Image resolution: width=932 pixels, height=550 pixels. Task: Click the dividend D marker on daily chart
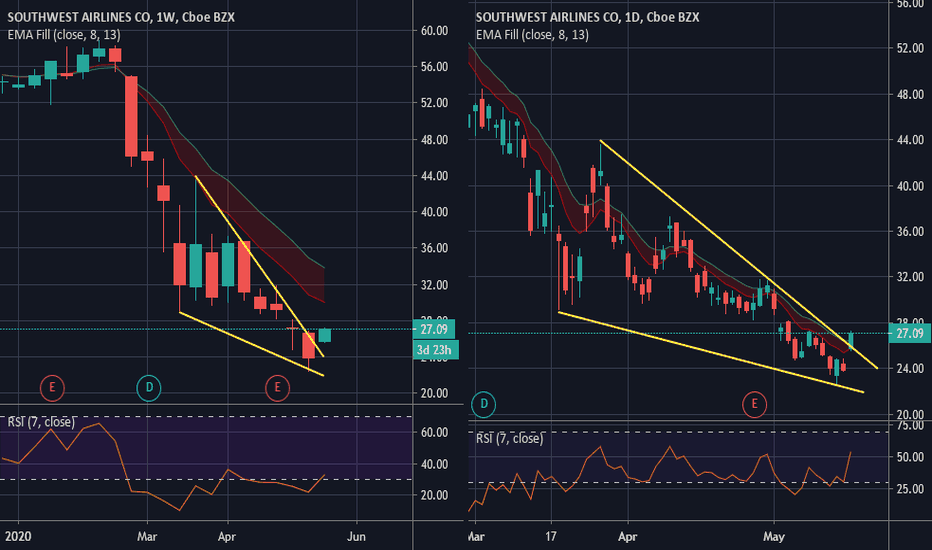tap(483, 404)
